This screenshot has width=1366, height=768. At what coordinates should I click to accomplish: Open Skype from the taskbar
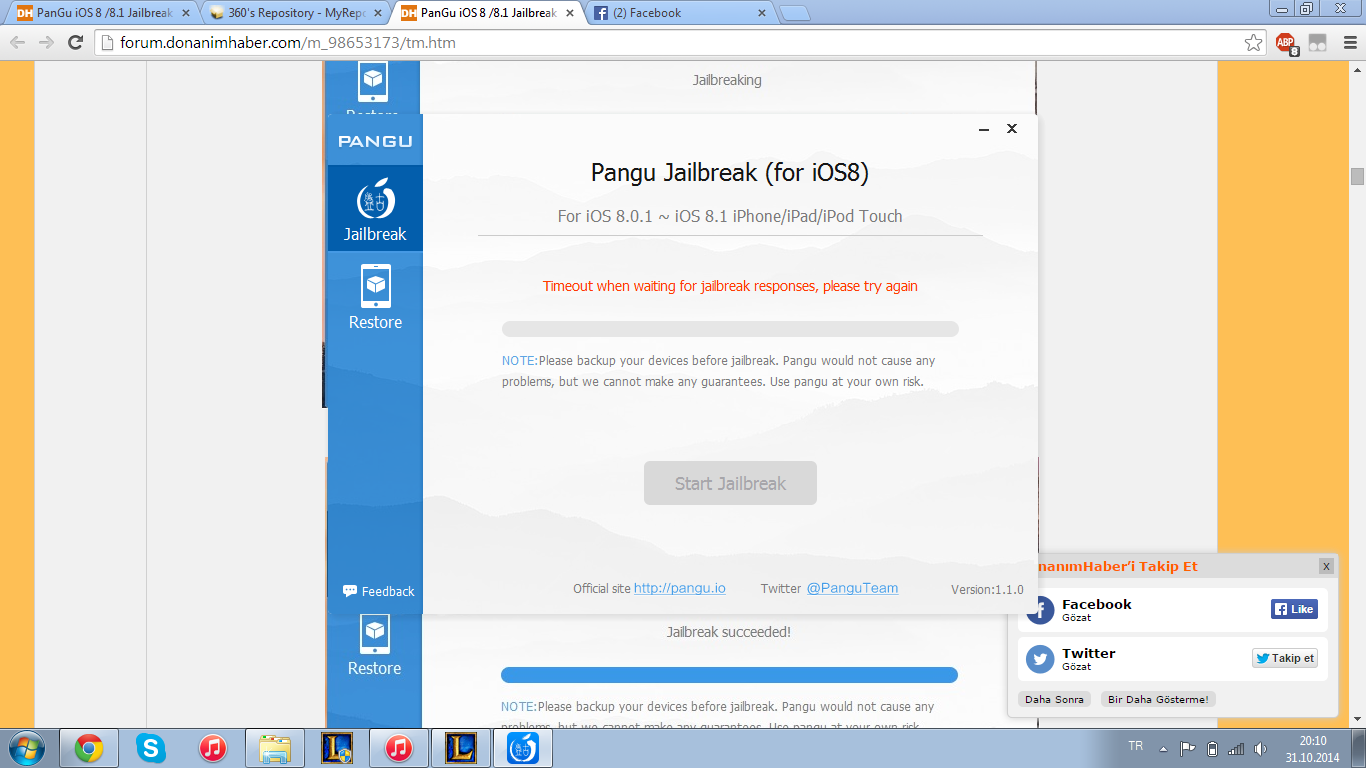click(151, 748)
